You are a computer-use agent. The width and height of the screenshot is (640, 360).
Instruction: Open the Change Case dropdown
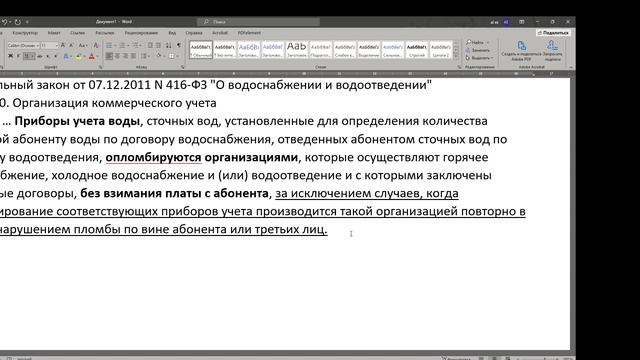pyautogui.click(x=83, y=45)
